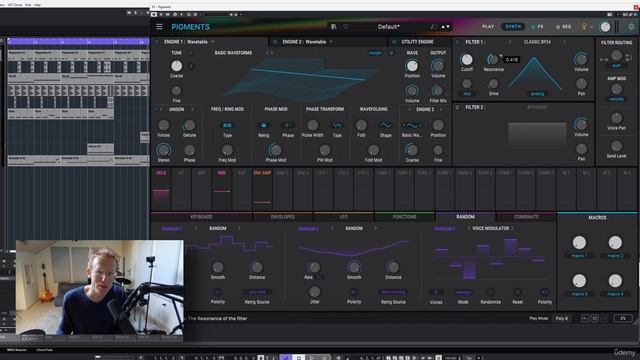The image size is (640, 360).
Task: Click the Phase Transform Type waveform icon
Action: point(337,125)
